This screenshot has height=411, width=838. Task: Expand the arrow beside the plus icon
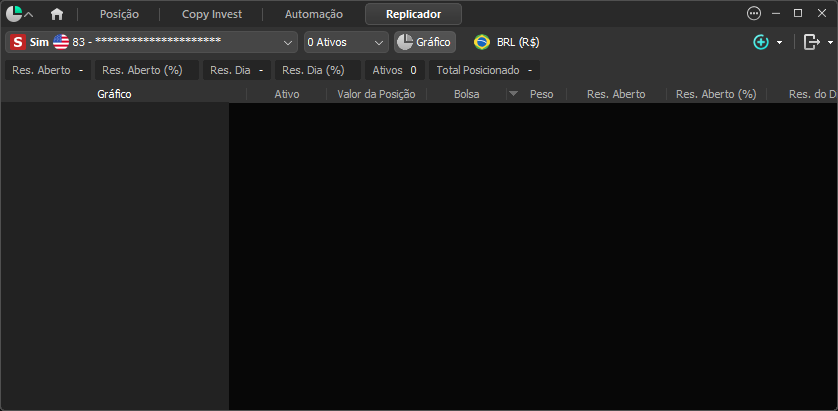779,42
